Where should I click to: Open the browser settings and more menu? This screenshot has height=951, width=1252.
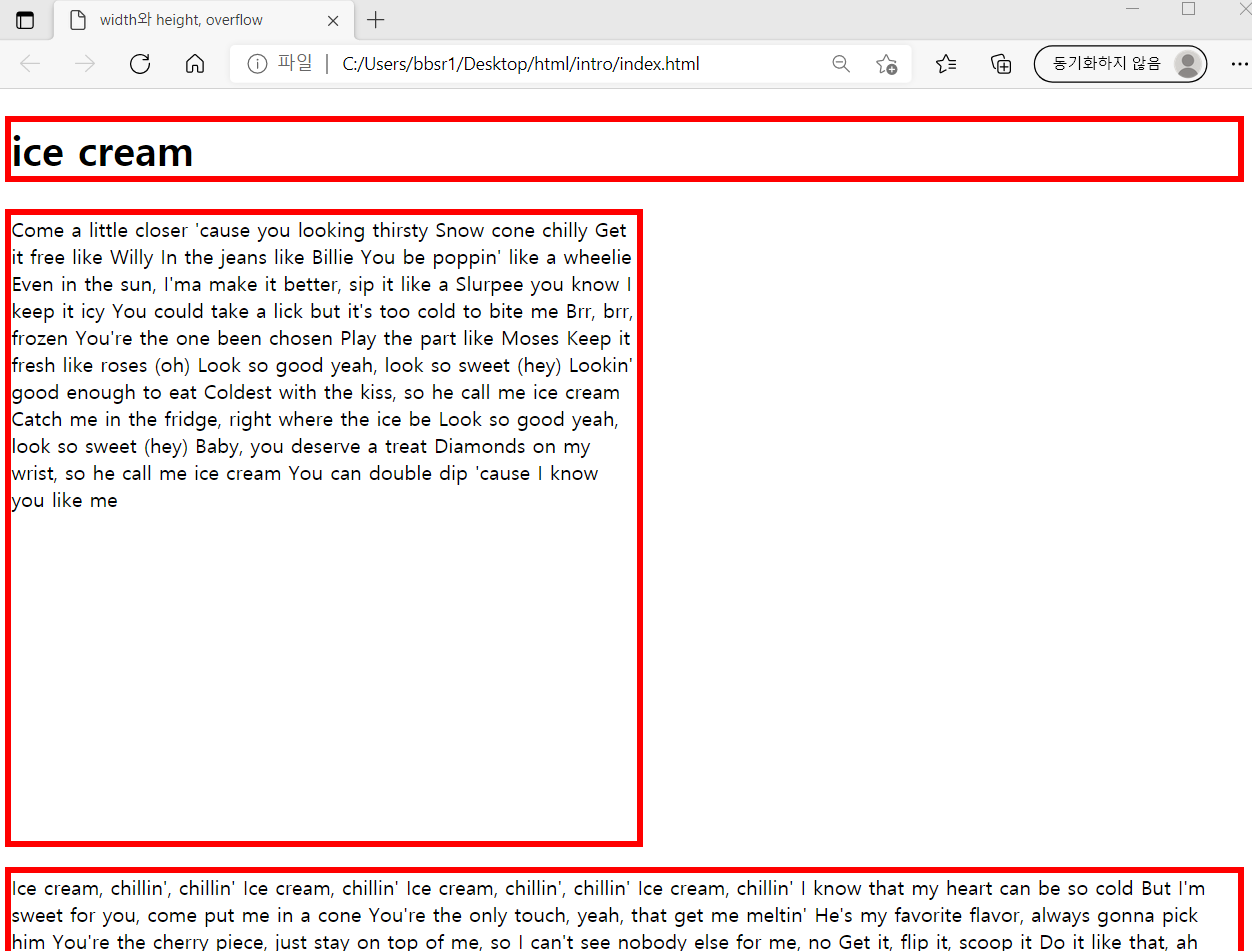tap(1239, 64)
